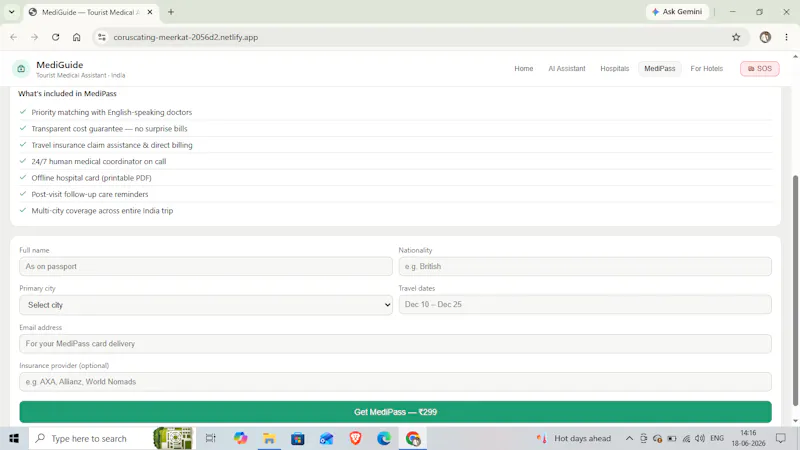Open clock and date in taskbar
This screenshot has height=450, width=800.
748,438
